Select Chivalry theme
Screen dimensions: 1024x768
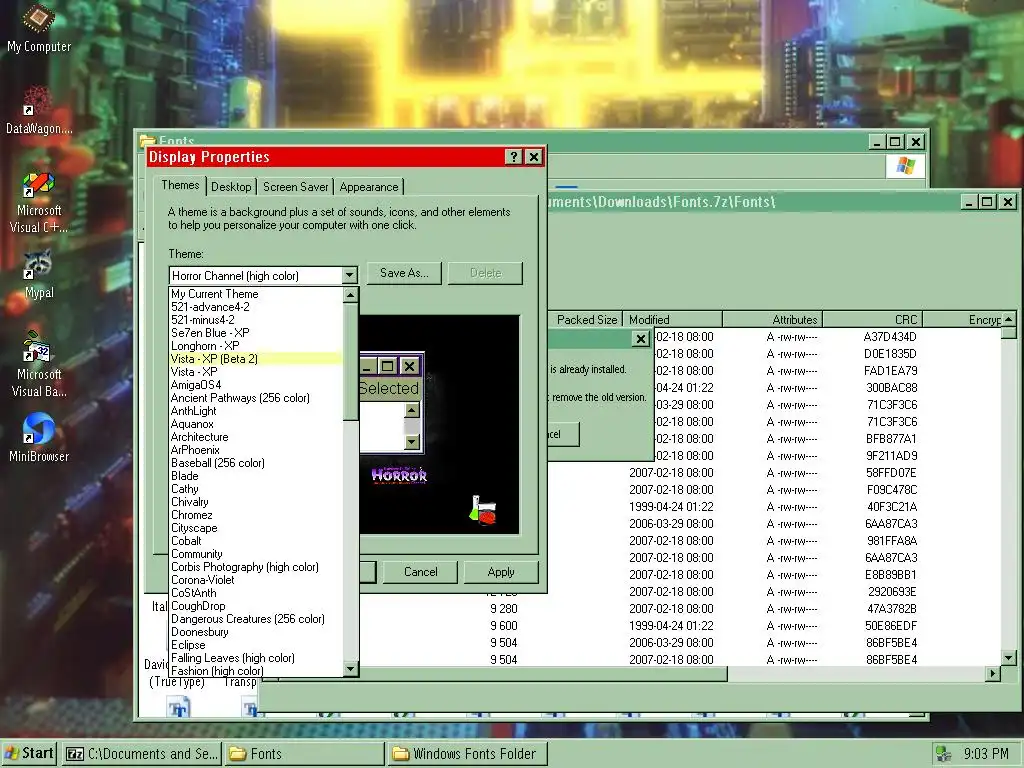pyautogui.click(x=255, y=502)
